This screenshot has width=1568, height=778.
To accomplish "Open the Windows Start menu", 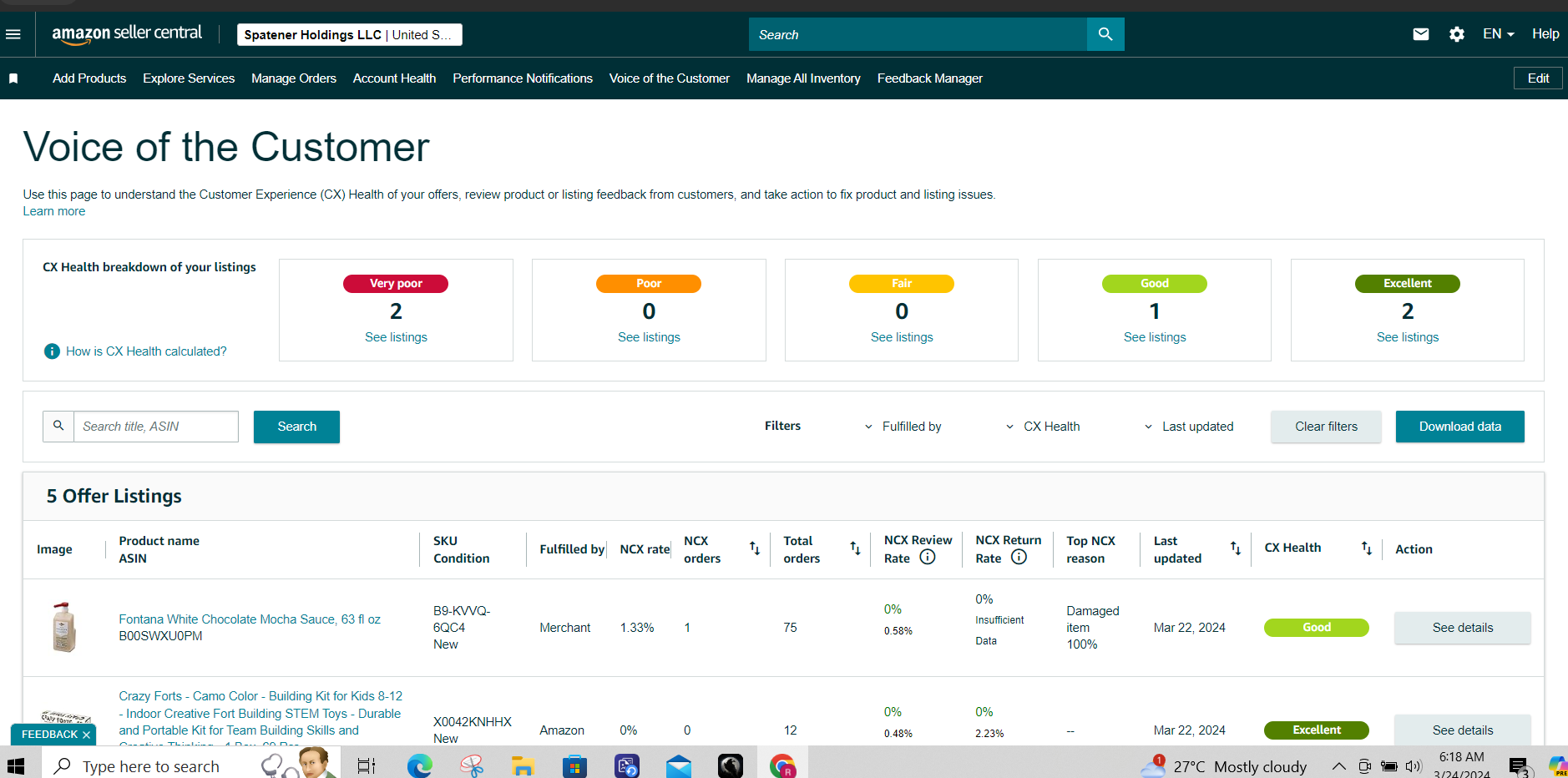I will (x=16, y=766).
